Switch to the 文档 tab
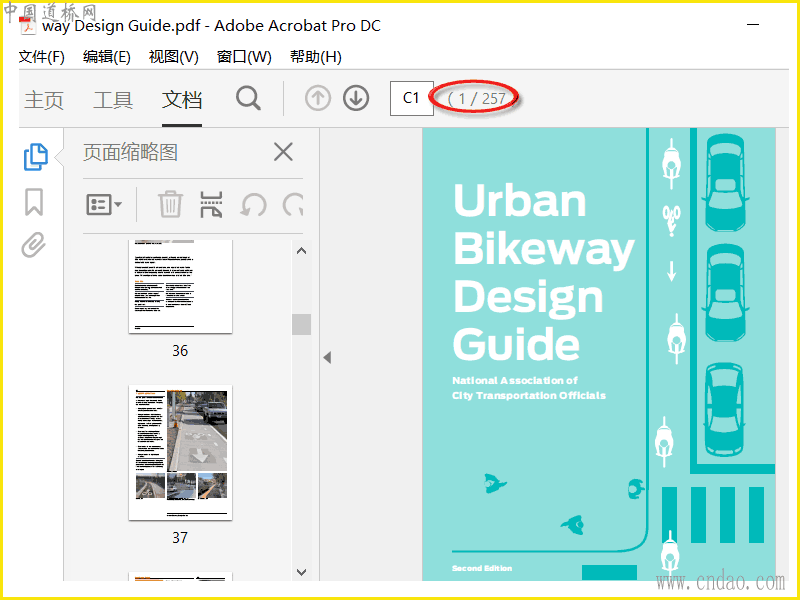800x600 pixels. tap(182, 99)
